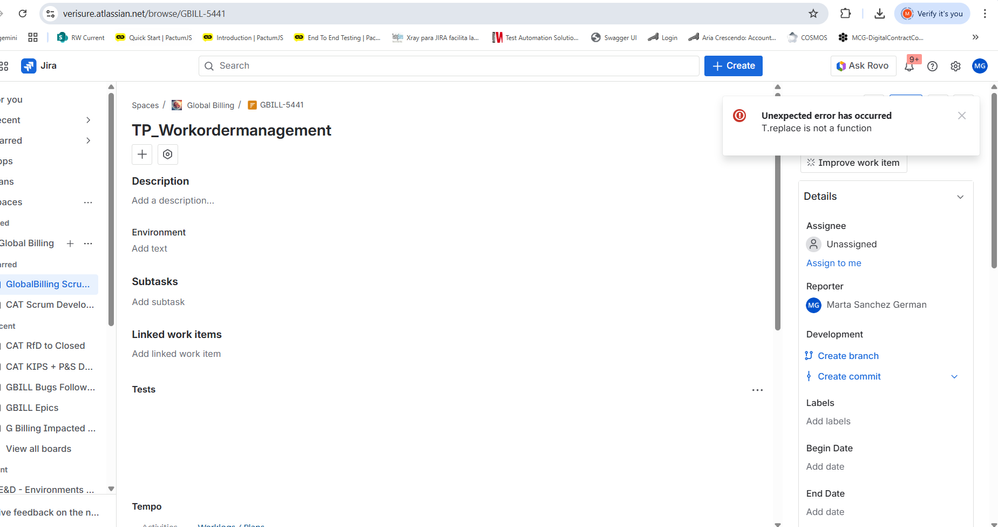Open the Swagger UI bookmark
This screenshot has height=527, width=998.
[x=614, y=38]
